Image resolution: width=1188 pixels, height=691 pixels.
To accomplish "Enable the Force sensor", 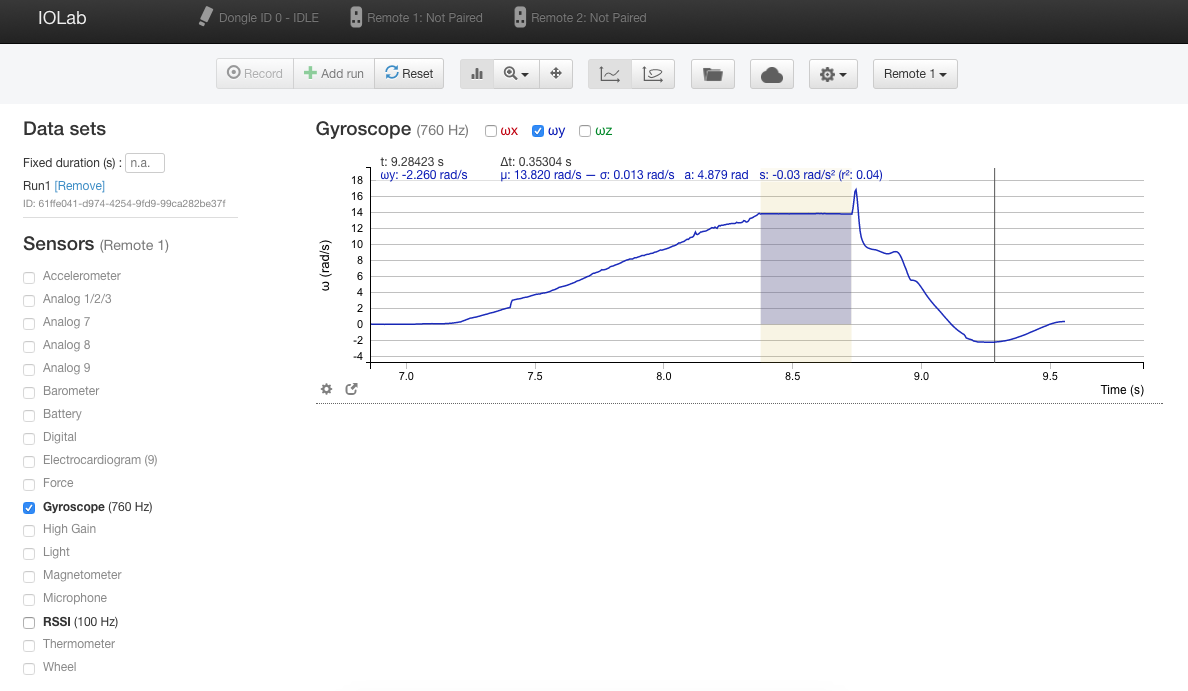I will click(29, 484).
